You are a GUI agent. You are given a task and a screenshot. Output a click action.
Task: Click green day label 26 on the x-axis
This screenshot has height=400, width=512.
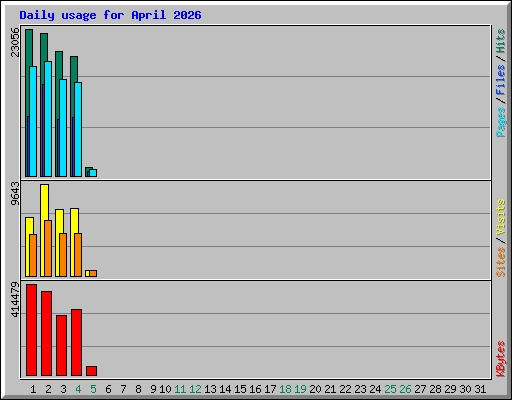(x=405, y=389)
